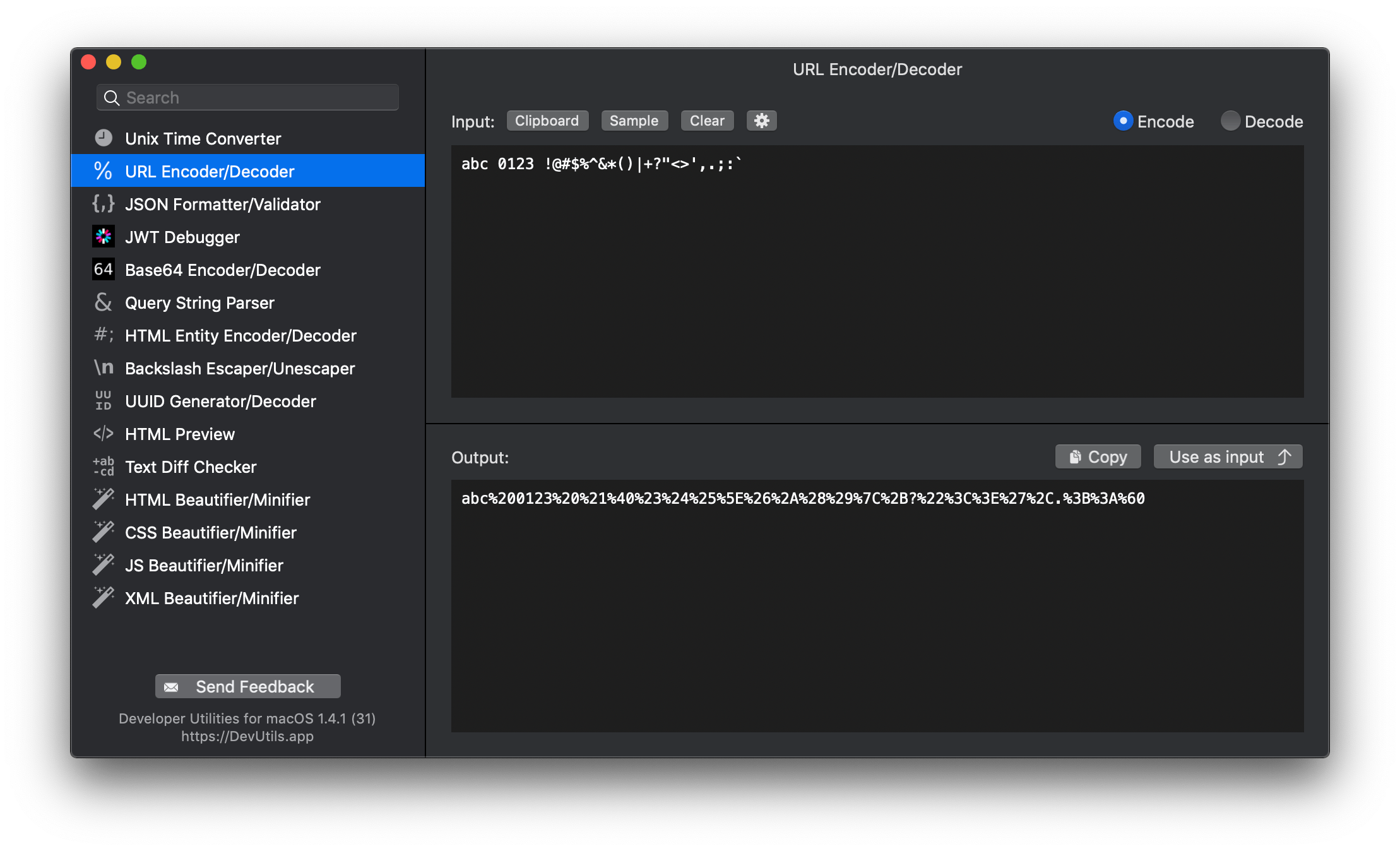Click the JWT Debugger colorful star icon
The image size is (1400, 851).
point(104,237)
